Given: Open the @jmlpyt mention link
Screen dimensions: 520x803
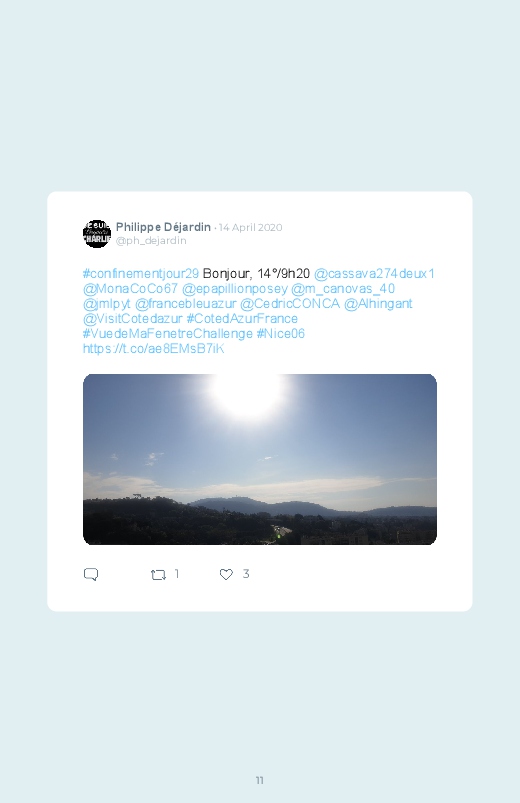Looking at the screenshot, I should click(x=107, y=304).
